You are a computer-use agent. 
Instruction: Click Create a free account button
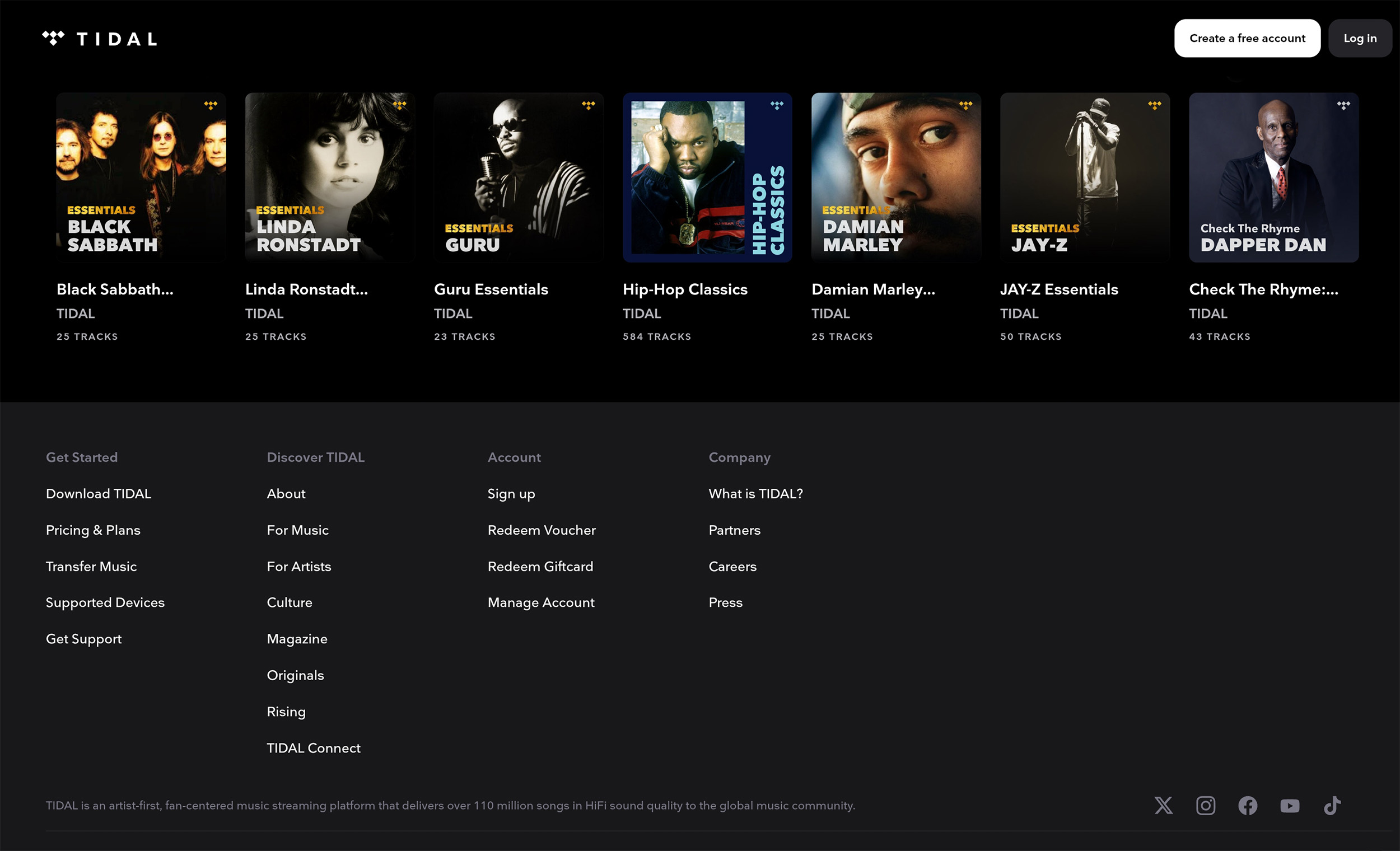pyautogui.click(x=1247, y=38)
